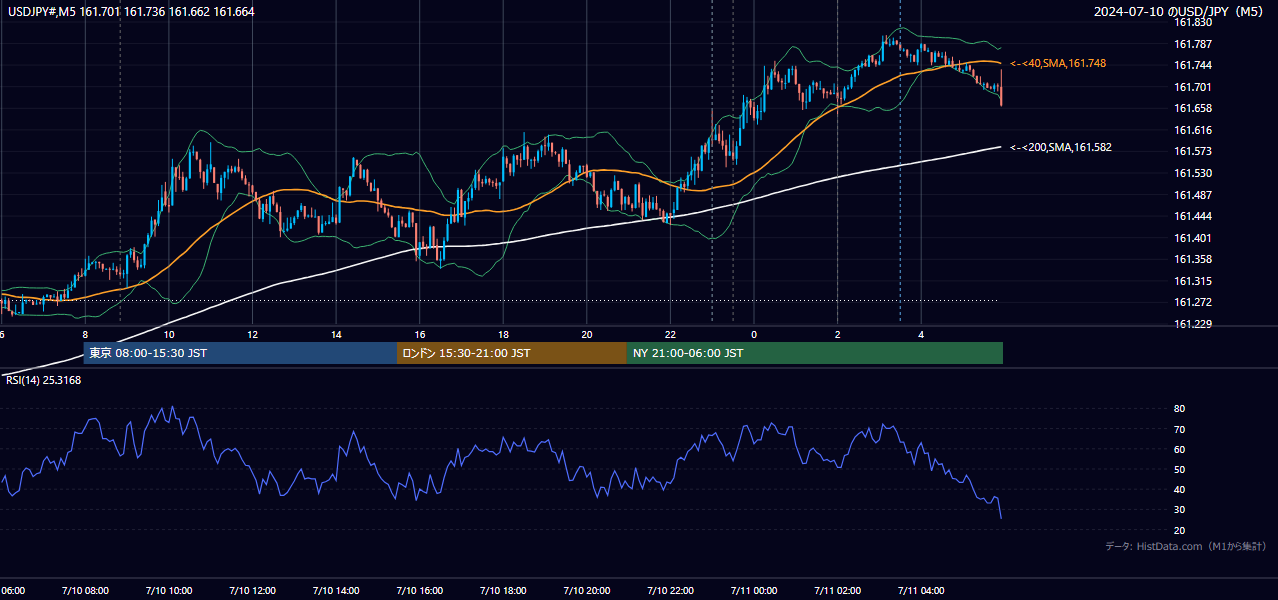
Task: Click price scale value 161.530
Action: coord(1193,173)
